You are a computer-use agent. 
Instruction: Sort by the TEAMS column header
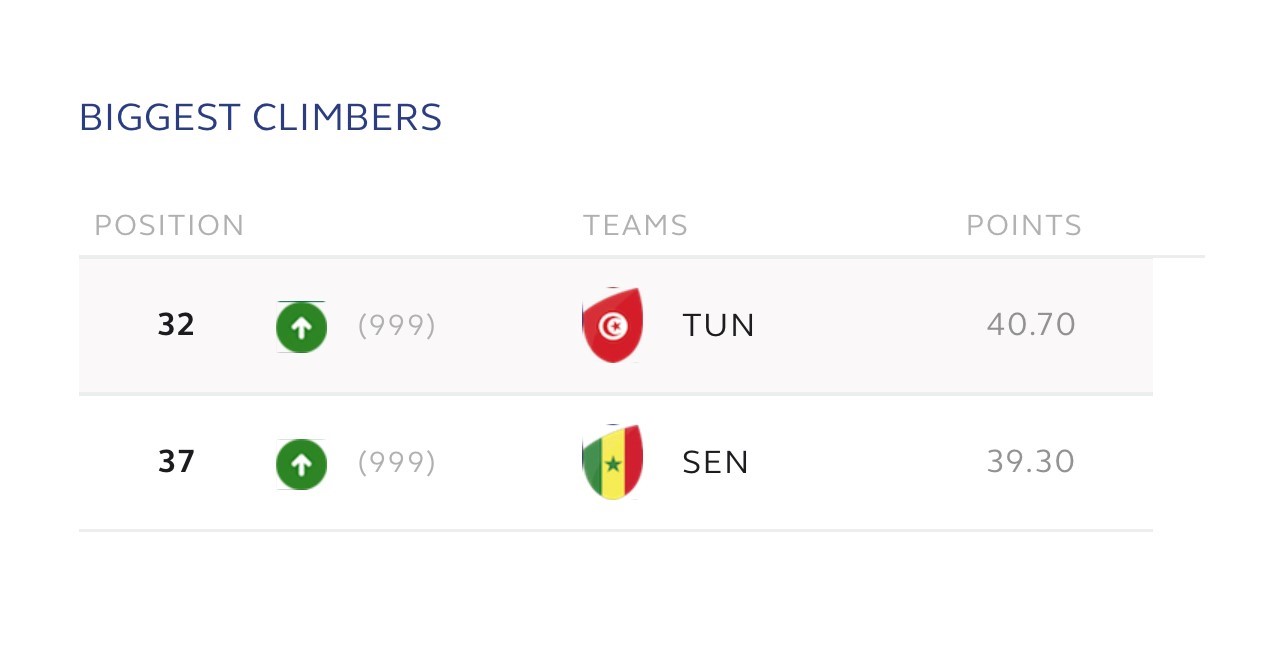[x=635, y=226]
